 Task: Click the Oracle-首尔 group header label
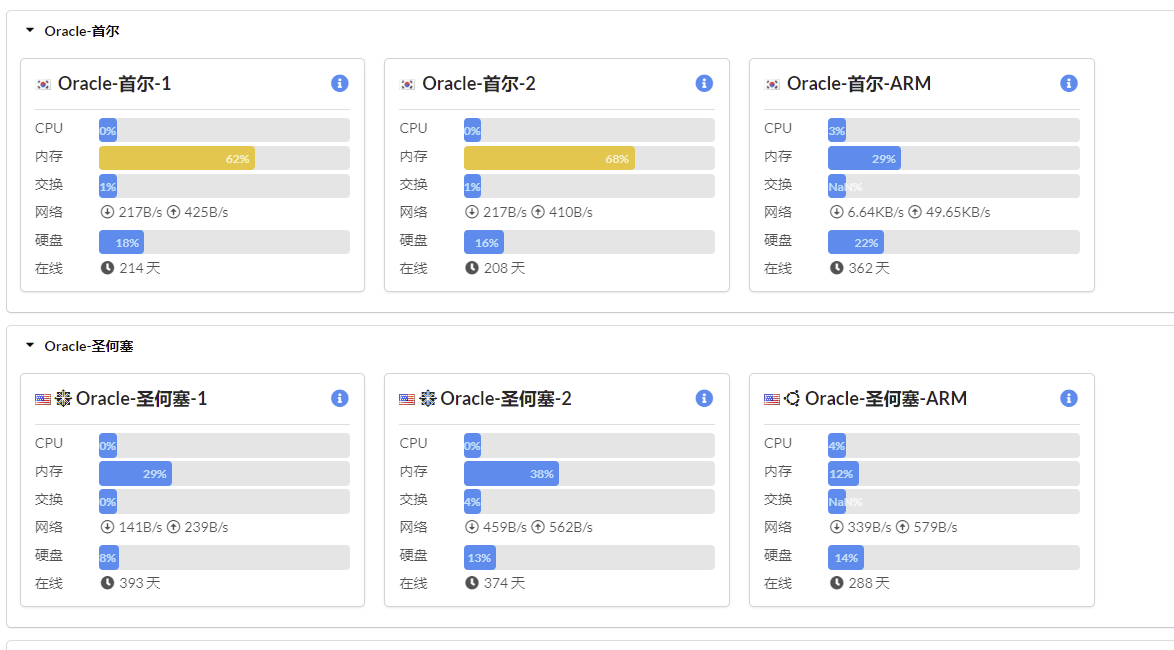(x=82, y=31)
